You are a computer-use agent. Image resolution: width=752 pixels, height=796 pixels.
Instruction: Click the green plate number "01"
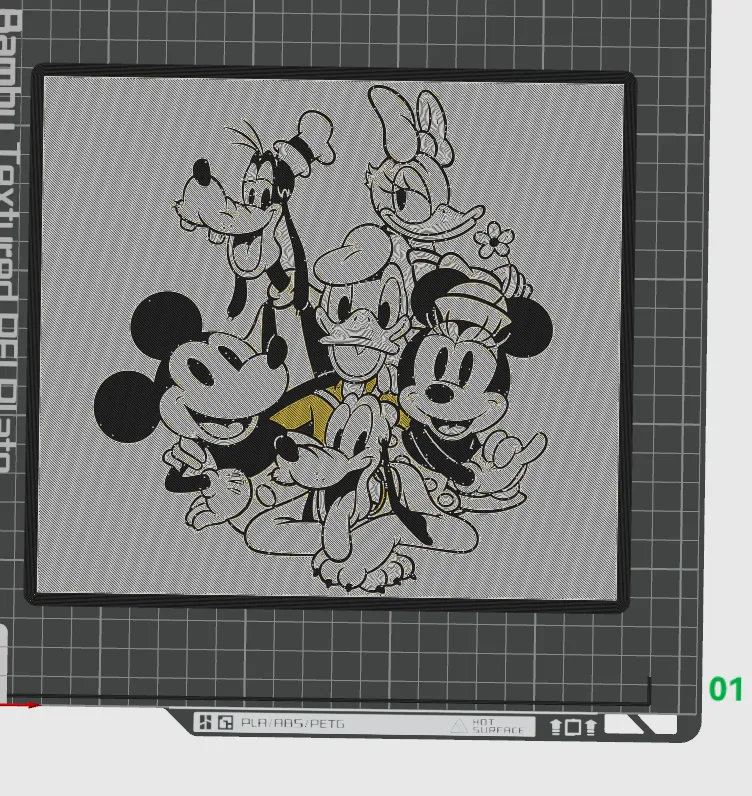(726, 689)
